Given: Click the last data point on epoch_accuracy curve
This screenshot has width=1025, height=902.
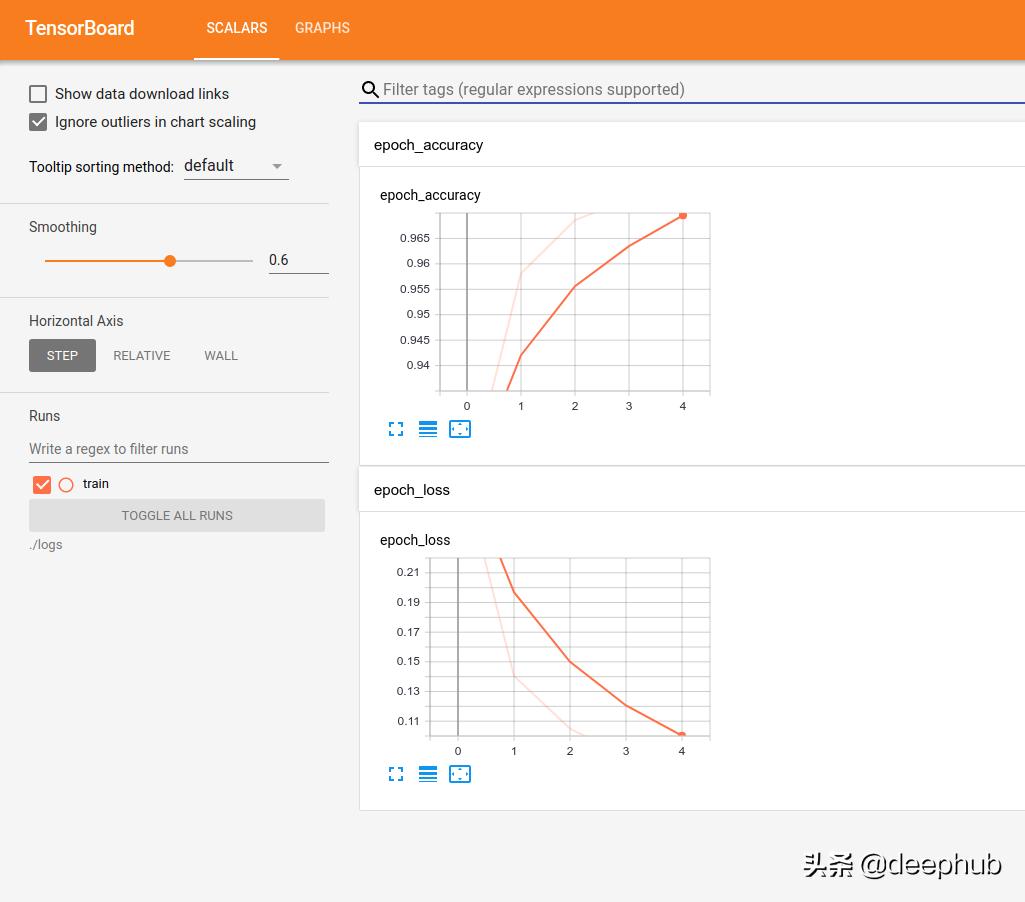Looking at the screenshot, I should [682, 216].
